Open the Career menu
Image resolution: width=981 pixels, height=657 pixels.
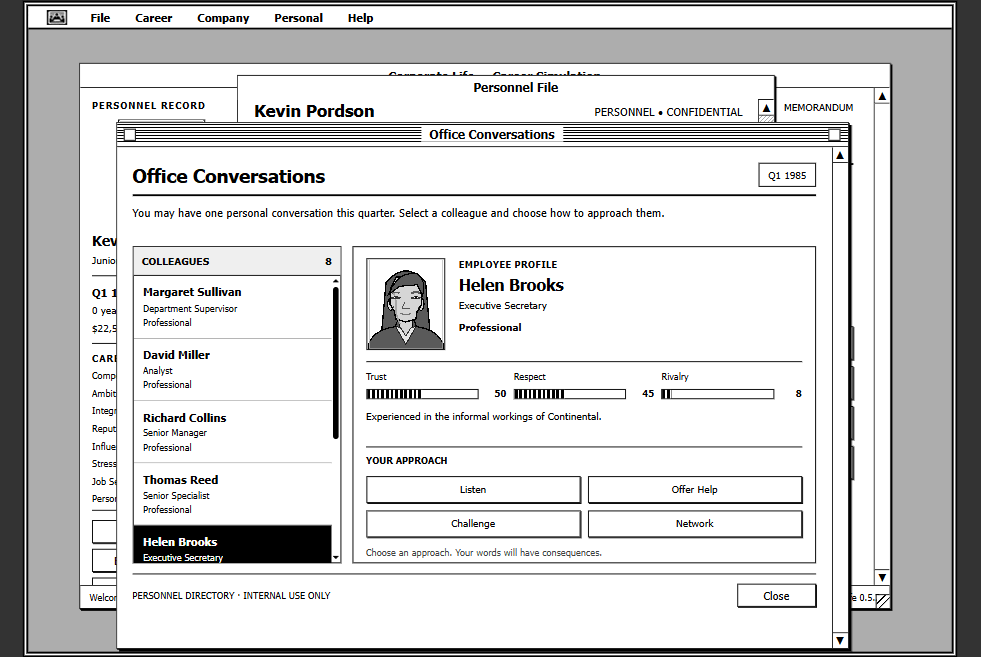click(x=153, y=18)
